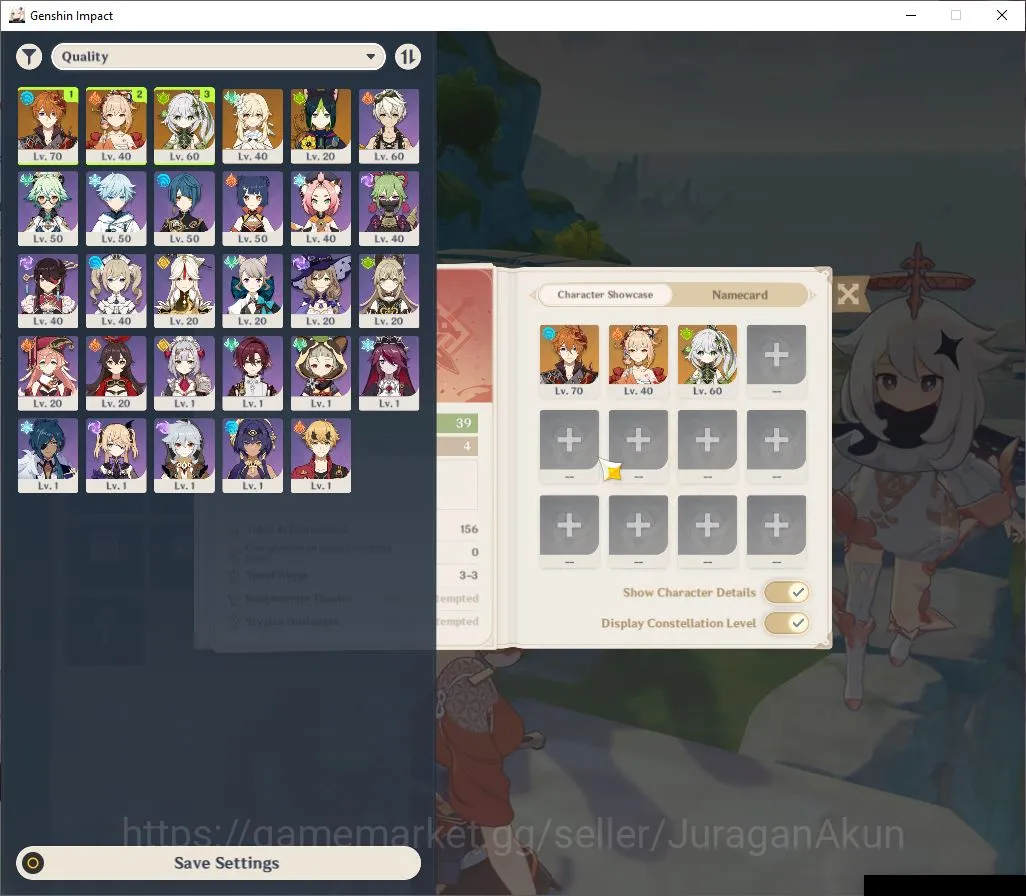Select Lisa Lv. 20 portrait
The width and height of the screenshot is (1026, 896).
pyautogui.click(x=321, y=291)
